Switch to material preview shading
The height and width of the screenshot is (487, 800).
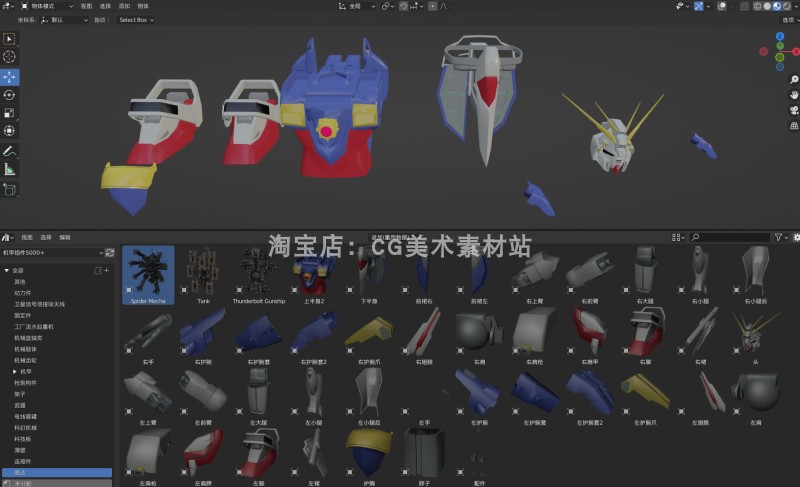(777, 6)
